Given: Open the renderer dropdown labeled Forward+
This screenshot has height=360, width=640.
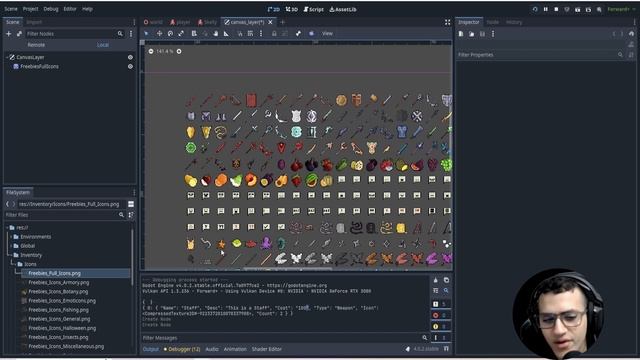Looking at the screenshot, I should pos(620,9).
